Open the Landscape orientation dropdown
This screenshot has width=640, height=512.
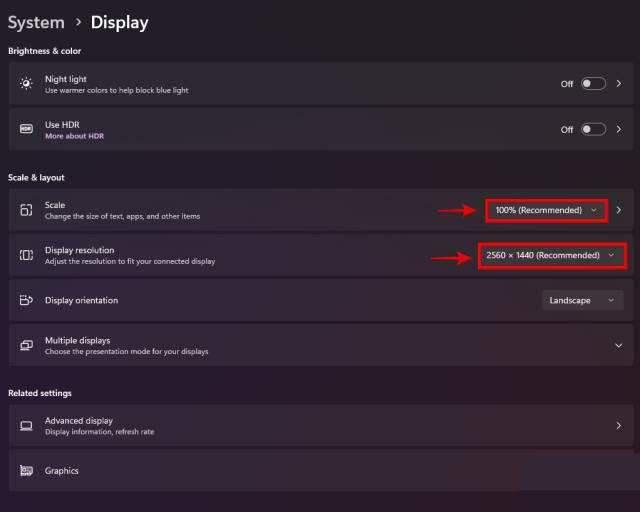point(583,300)
